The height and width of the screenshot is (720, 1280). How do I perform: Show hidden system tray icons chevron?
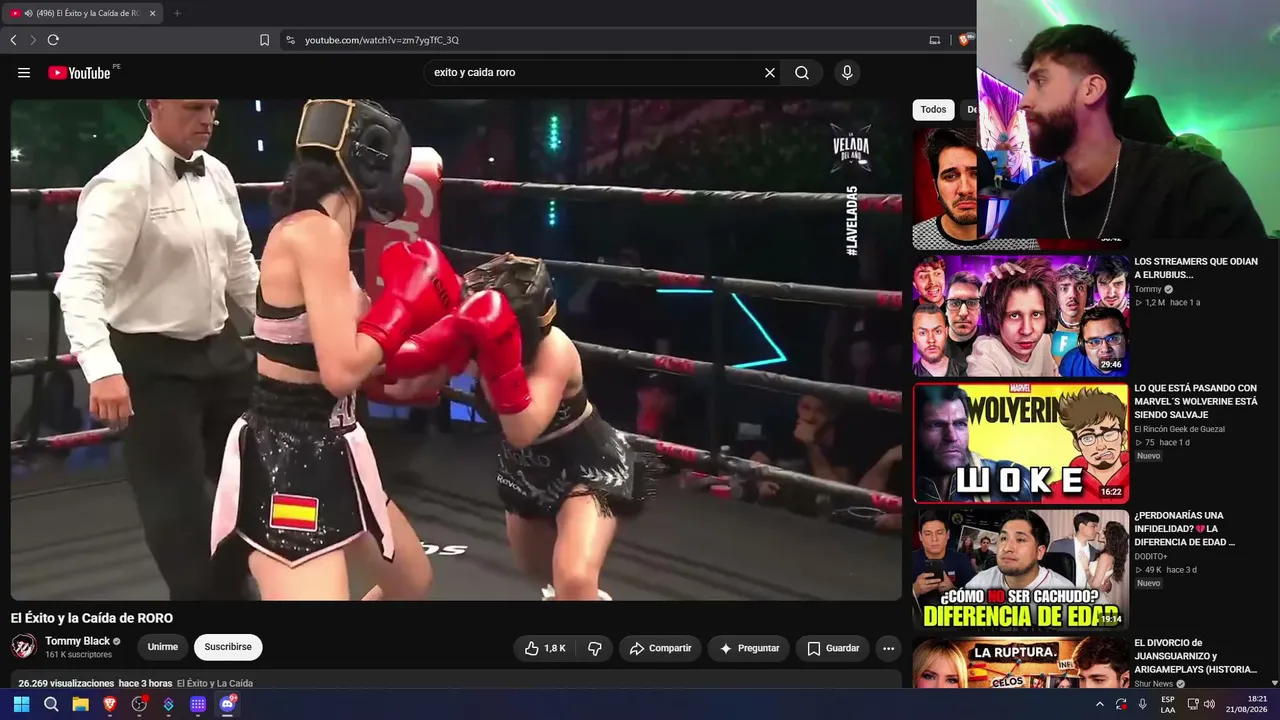pos(1100,704)
